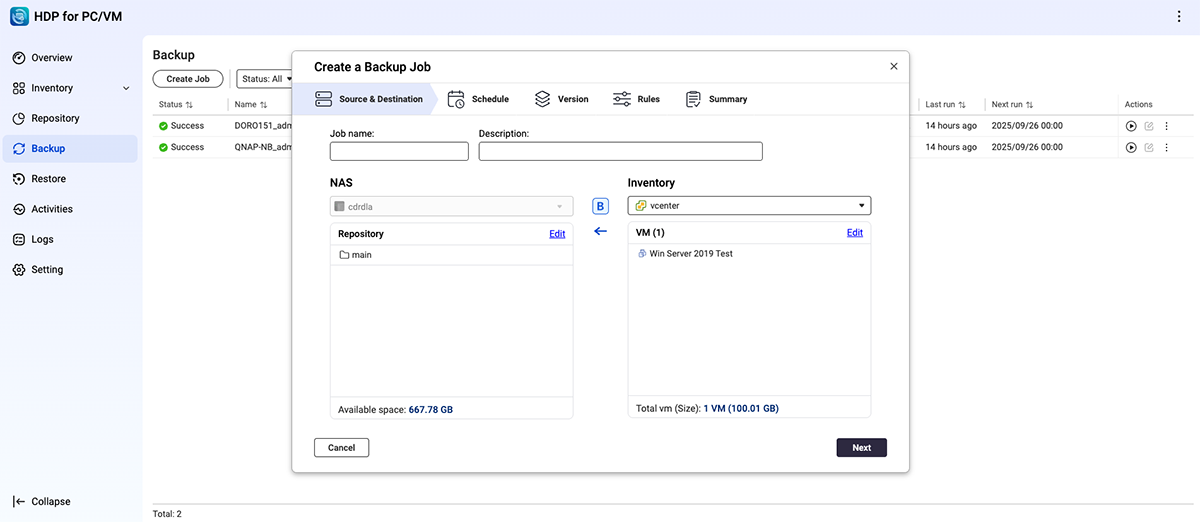The image size is (1200, 522).
Task: Open Overview in the sidebar
Action: pos(51,58)
